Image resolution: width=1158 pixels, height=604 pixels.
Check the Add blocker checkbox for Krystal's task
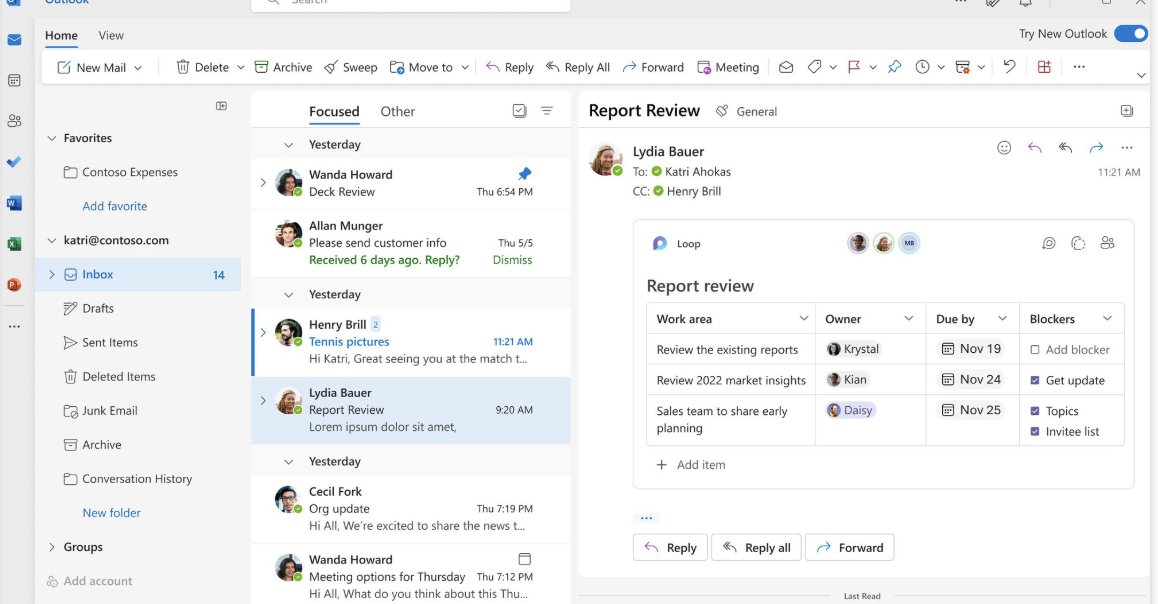pos(1036,349)
